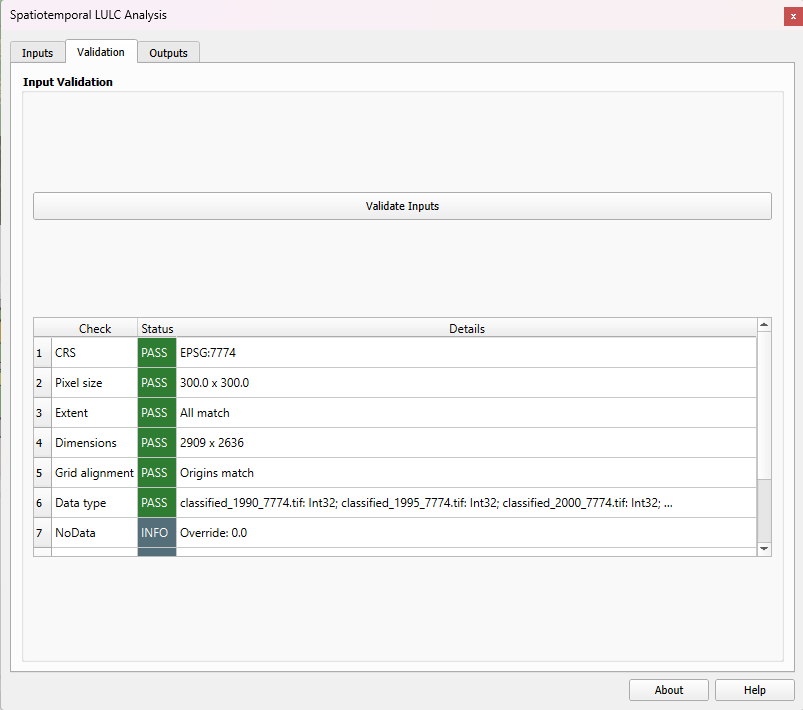Switch to the Inputs tab

[x=37, y=52]
